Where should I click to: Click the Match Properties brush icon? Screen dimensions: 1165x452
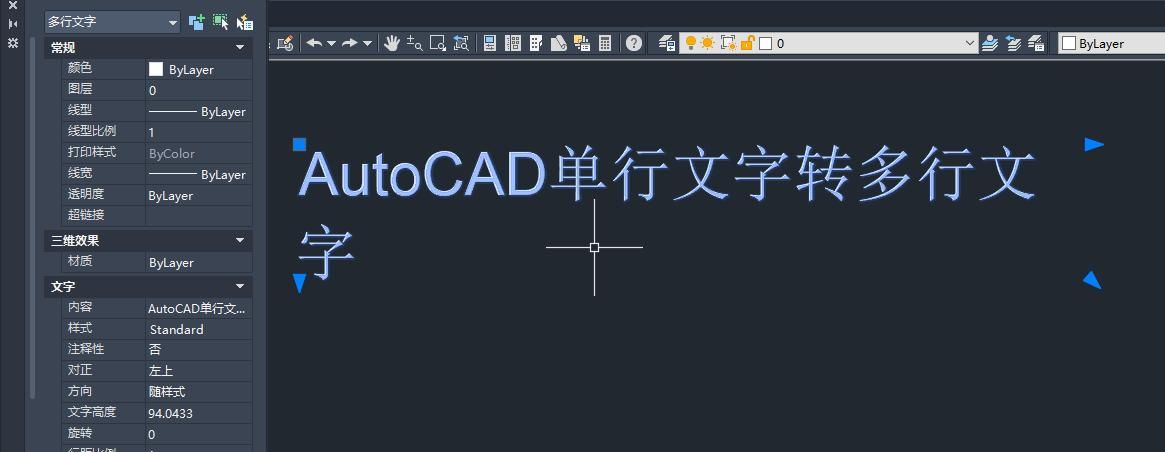(x=285, y=43)
